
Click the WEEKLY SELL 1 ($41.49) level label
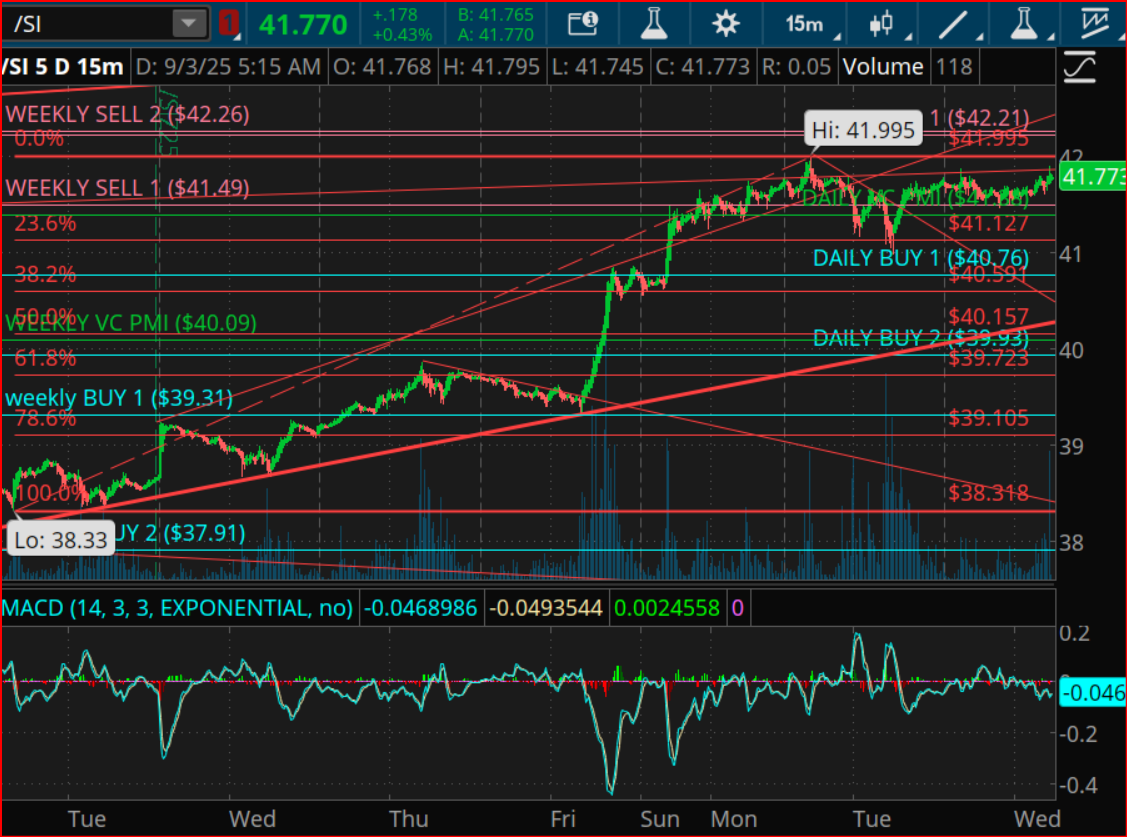tap(127, 187)
